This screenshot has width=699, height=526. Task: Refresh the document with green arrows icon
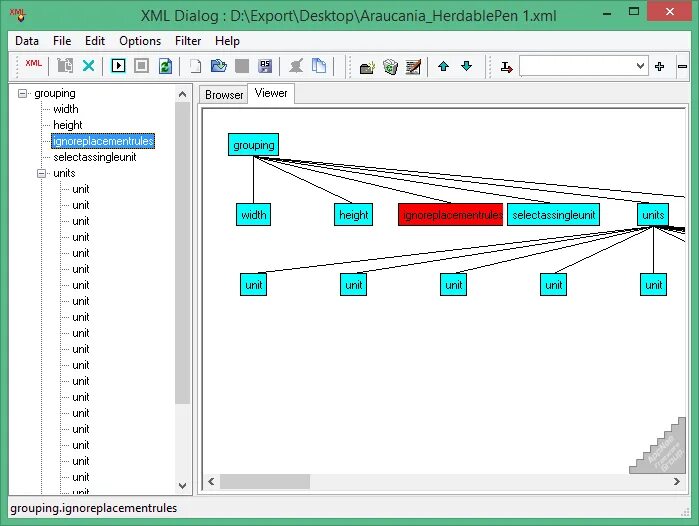click(165, 66)
